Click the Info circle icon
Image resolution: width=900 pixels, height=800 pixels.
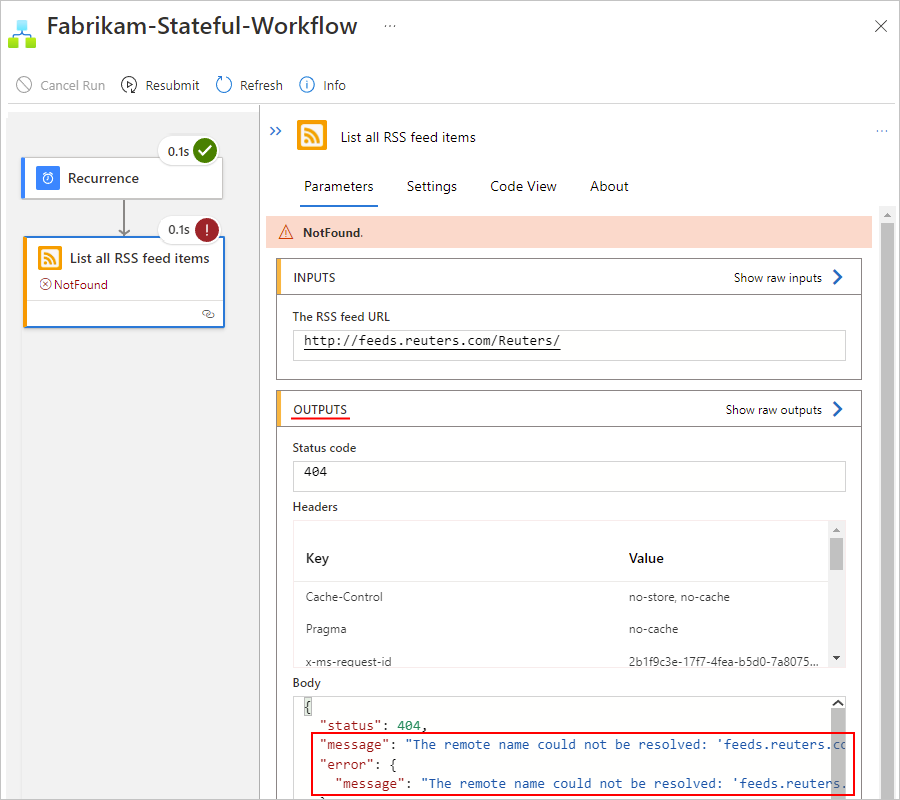[307, 85]
